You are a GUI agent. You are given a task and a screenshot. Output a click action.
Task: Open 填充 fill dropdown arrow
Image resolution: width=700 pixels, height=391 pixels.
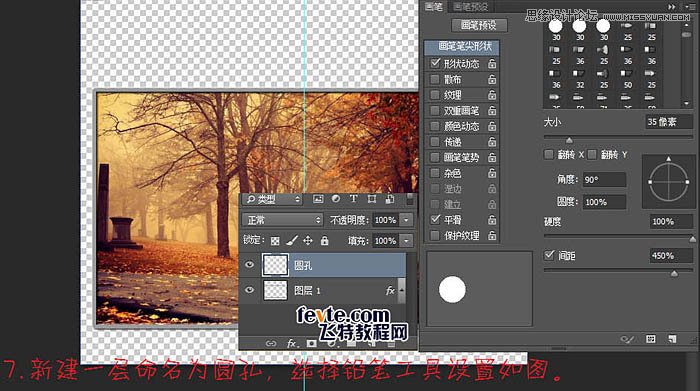tap(406, 241)
